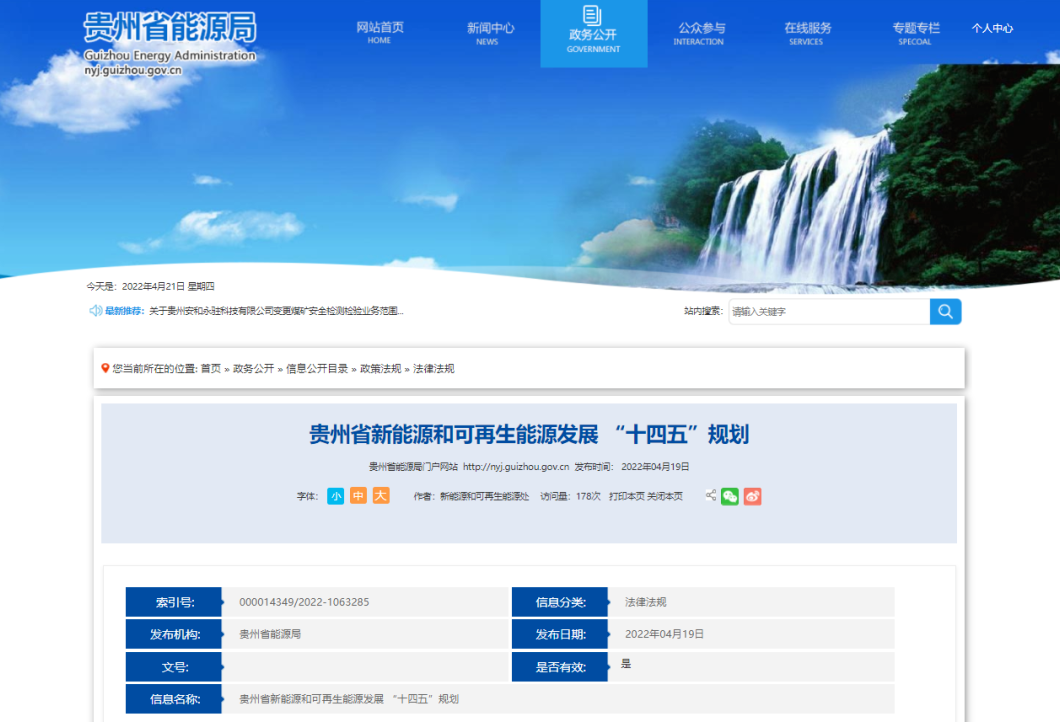Click the 文号 label cell
Image resolution: width=1060 pixels, height=722 pixels.
click(x=174, y=667)
